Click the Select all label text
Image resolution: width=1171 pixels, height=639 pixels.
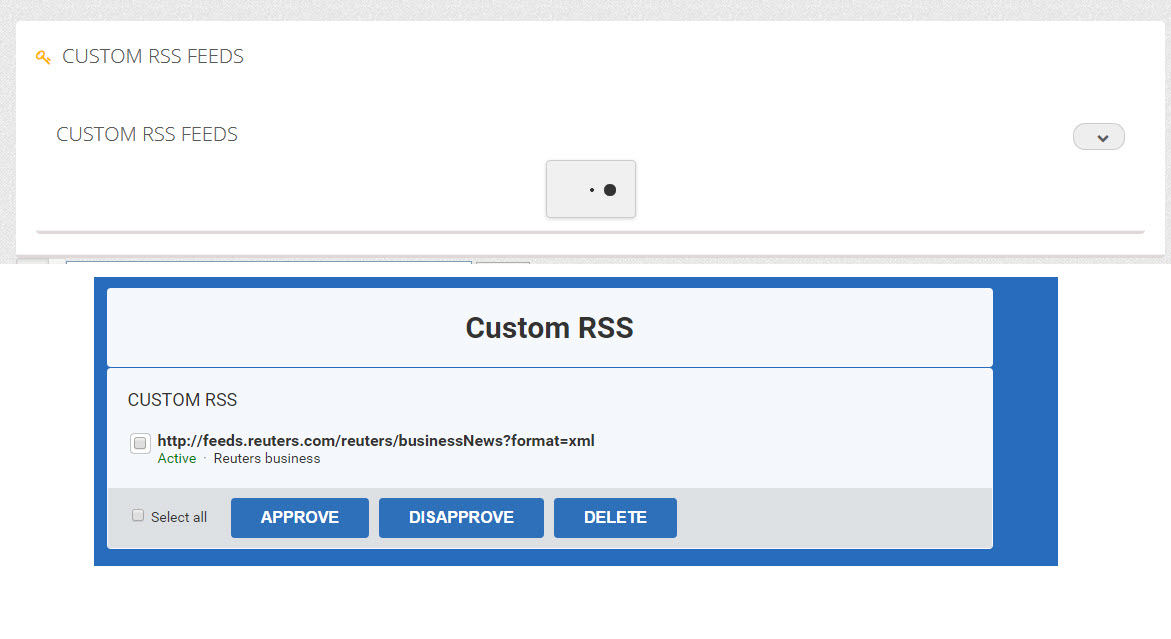click(x=179, y=518)
